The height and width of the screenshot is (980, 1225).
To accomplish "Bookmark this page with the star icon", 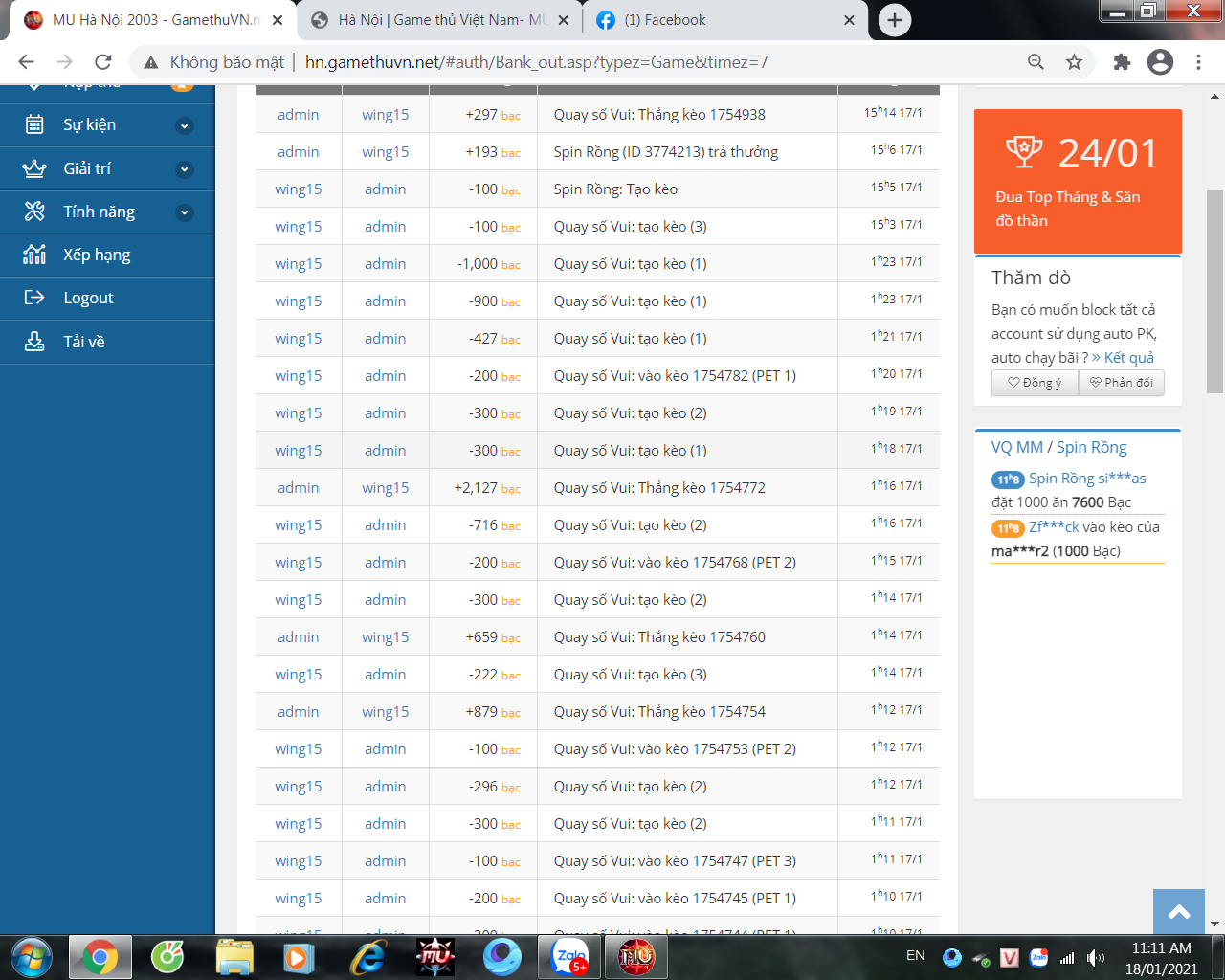I will (x=1074, y=62).
